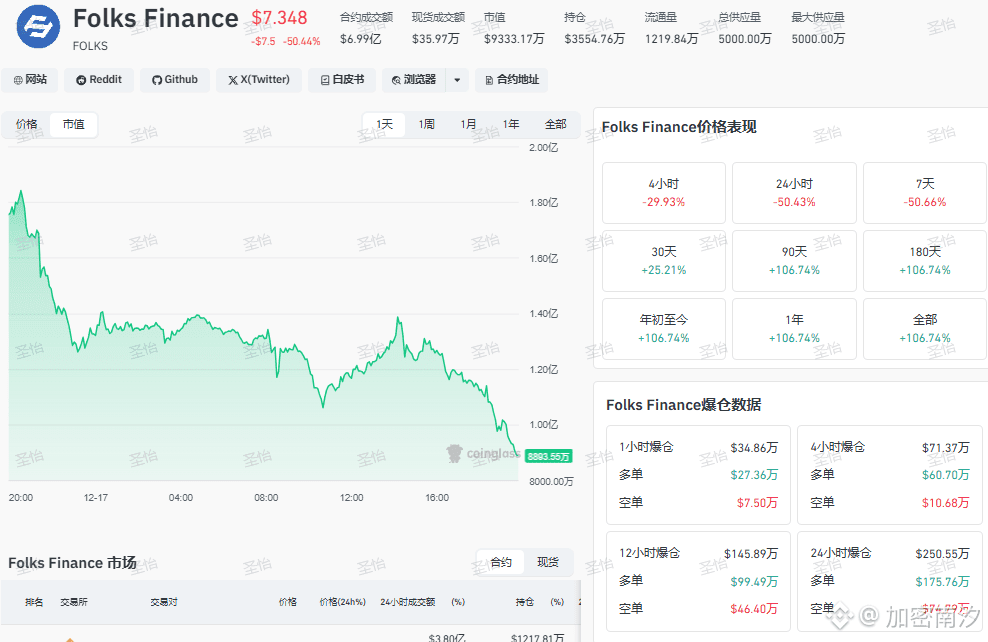Select the 1周 chart range
988x642 pixels.
[427, 125]
